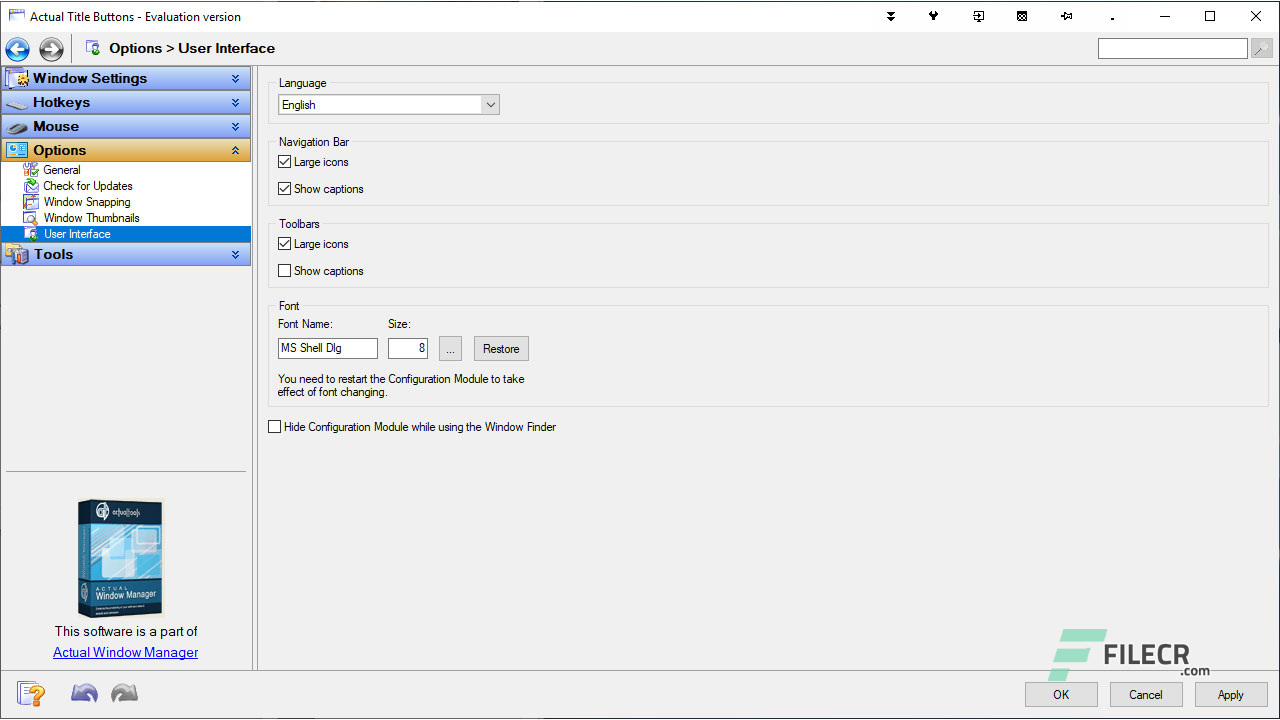Click the pushpin stay-on-top title button

[1066, 16]
